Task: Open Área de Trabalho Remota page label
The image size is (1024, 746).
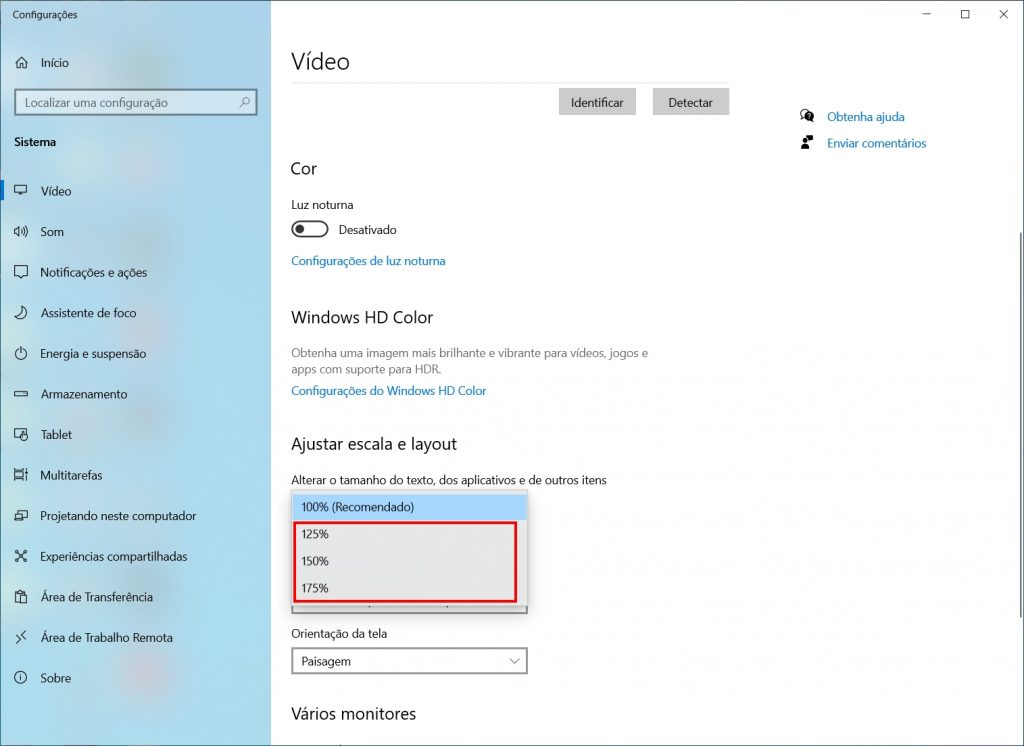Action: (106, 638)
